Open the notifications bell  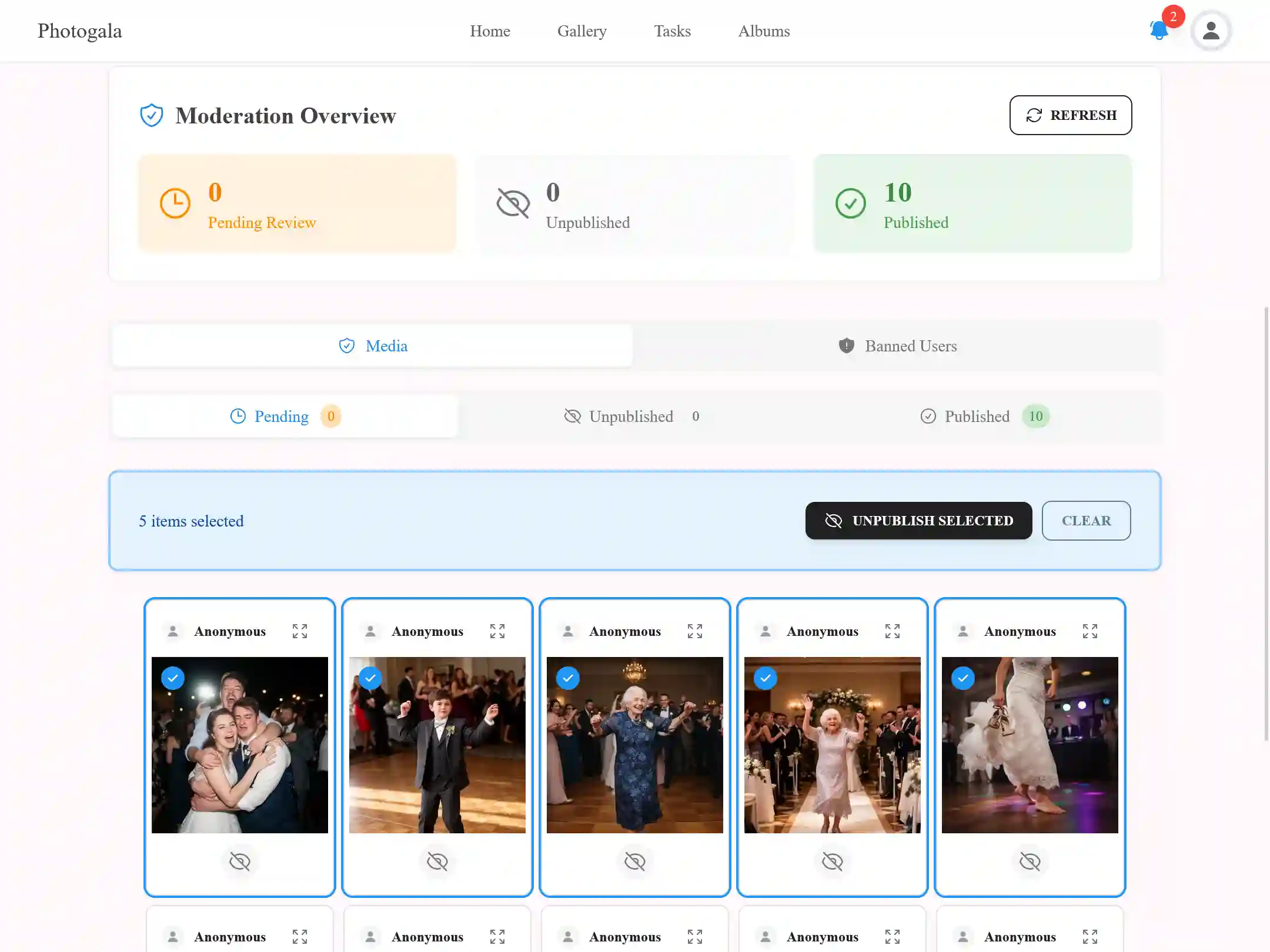1159,31
